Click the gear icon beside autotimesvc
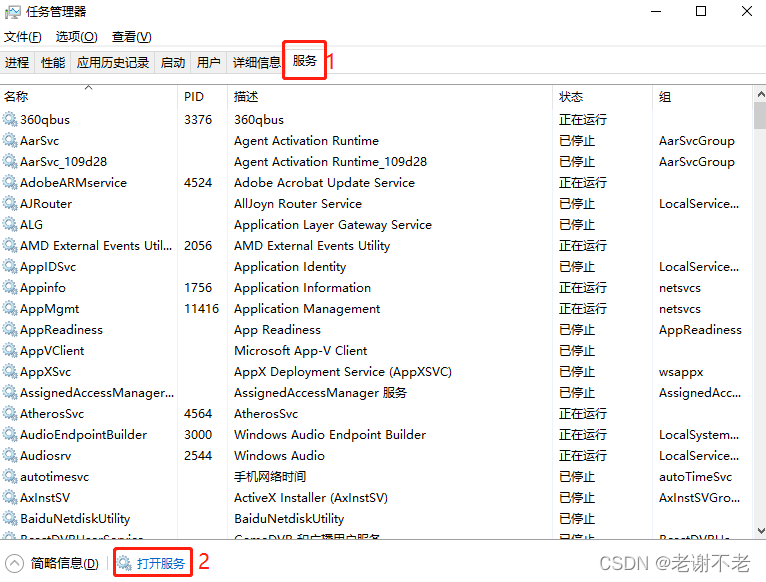 tap(10, 476)
